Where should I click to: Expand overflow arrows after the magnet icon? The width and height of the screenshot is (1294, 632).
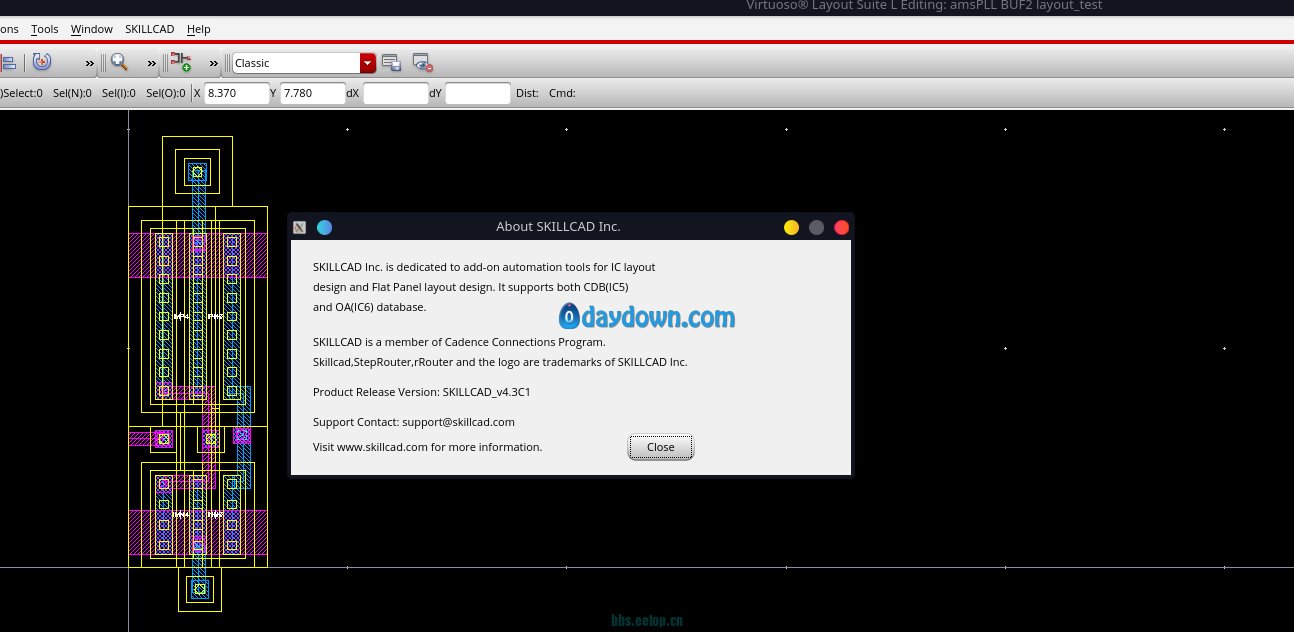[90, 63]
